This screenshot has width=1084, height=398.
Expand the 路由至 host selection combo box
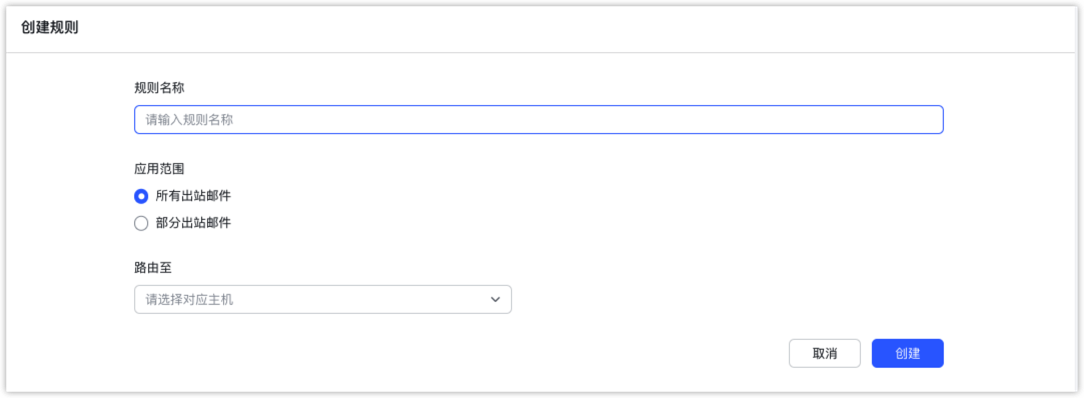(x=323, y=299)
